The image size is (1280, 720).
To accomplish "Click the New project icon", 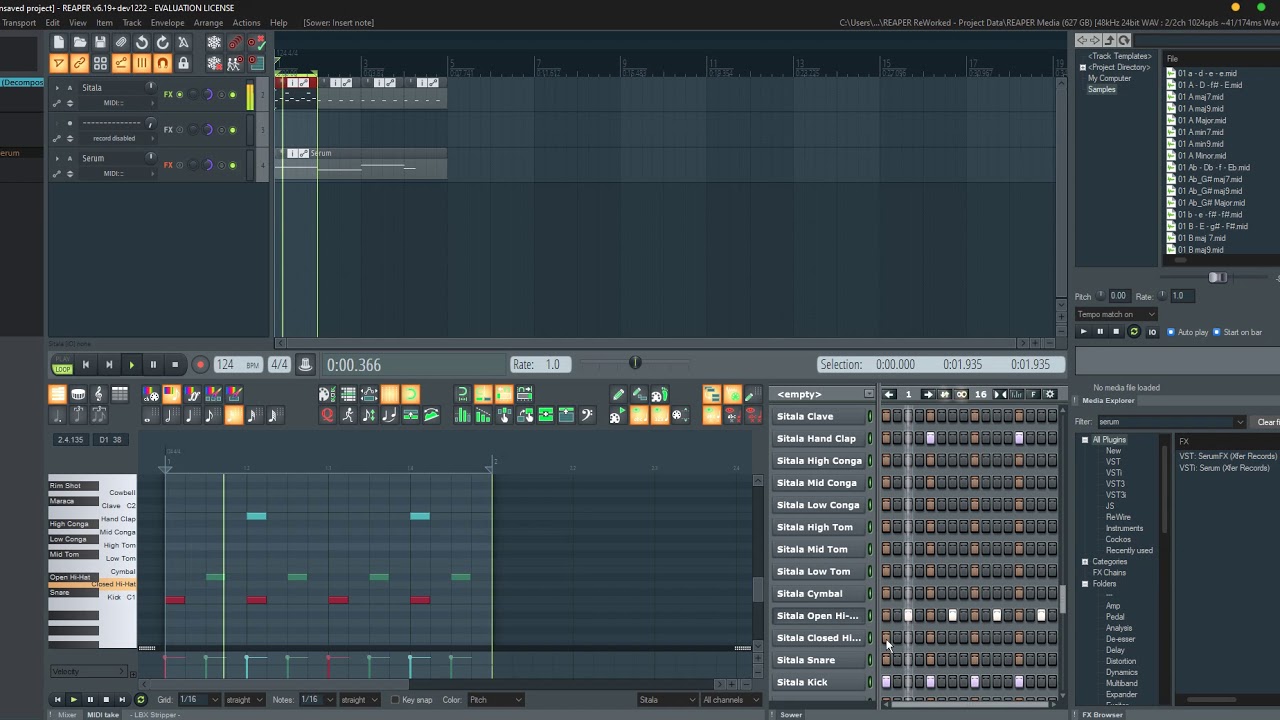I will 58,42.
